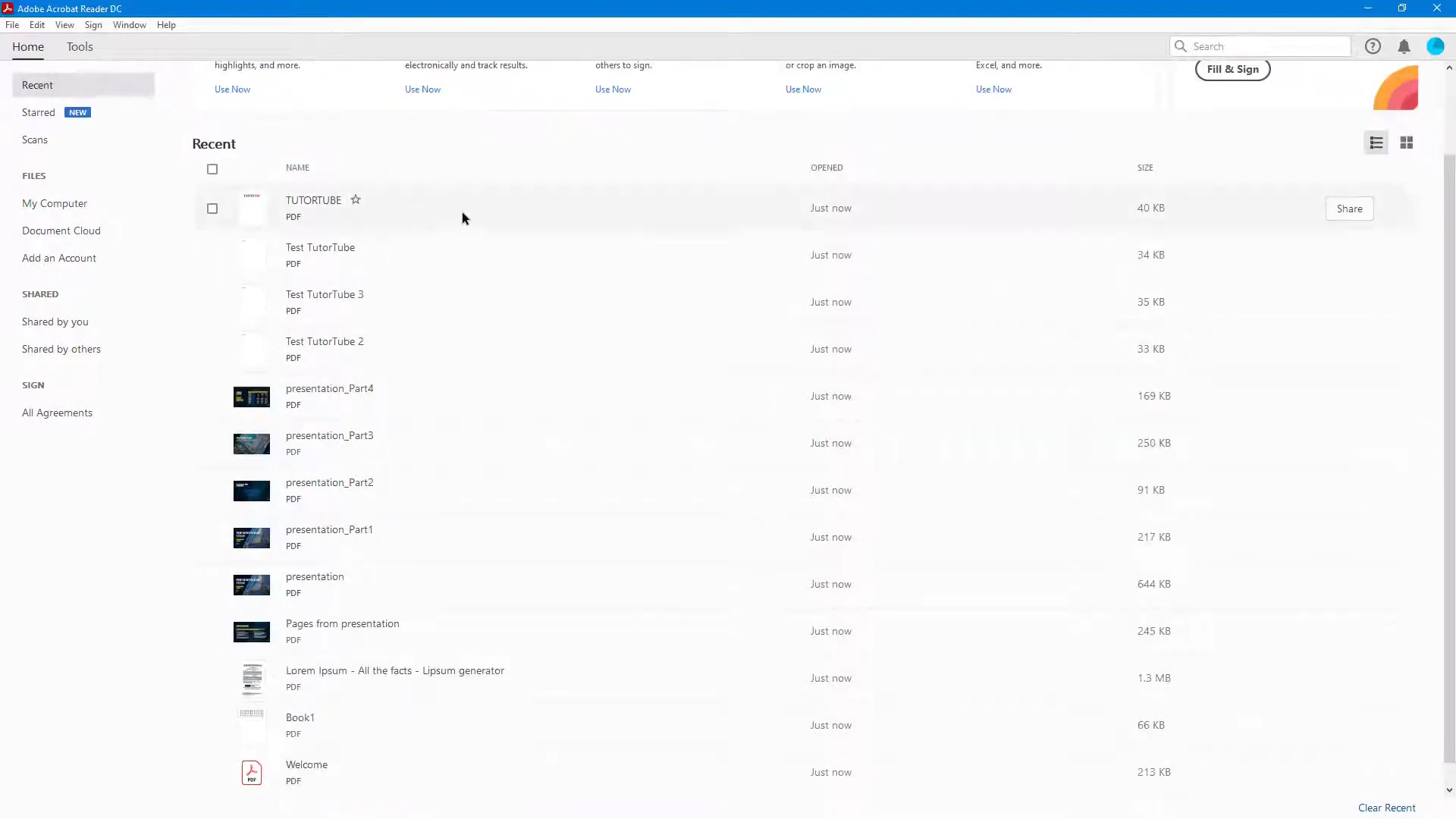The image size is (1456, 819).
Task: Tick the select-all files checkbox
Action: (212, 169)
